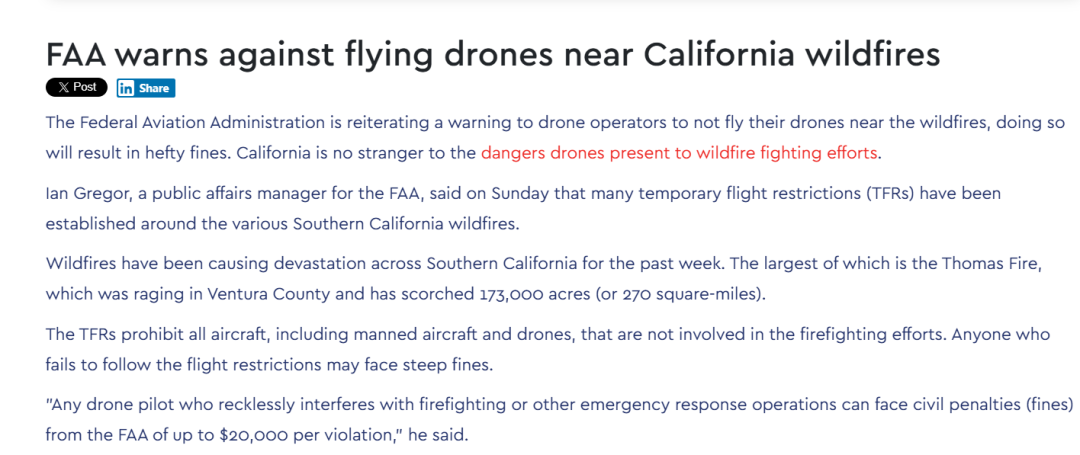Click the word 'FAA' in the headline
Screen dimensions: 1080x455
click(78, 55)
